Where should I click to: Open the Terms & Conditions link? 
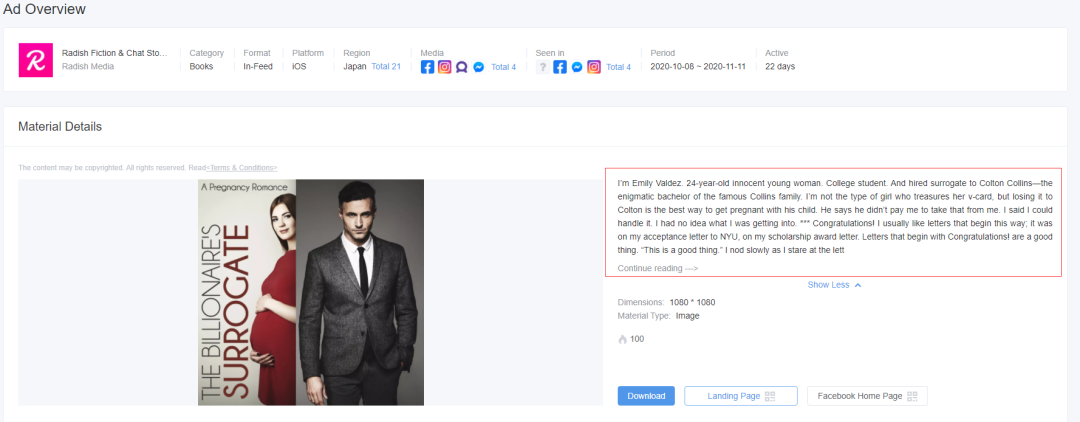point(241,167)
